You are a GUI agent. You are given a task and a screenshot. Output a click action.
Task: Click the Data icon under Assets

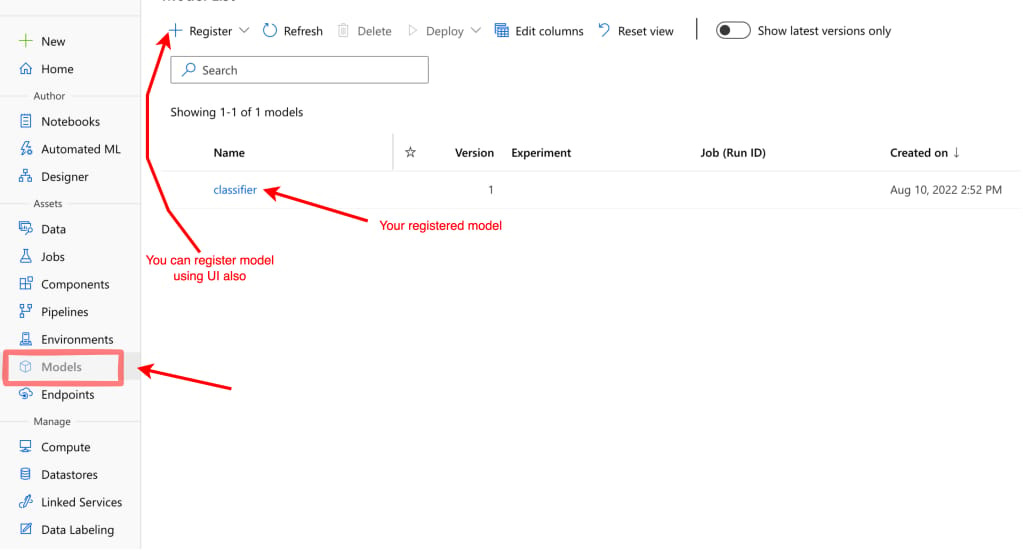coord(25,228)
